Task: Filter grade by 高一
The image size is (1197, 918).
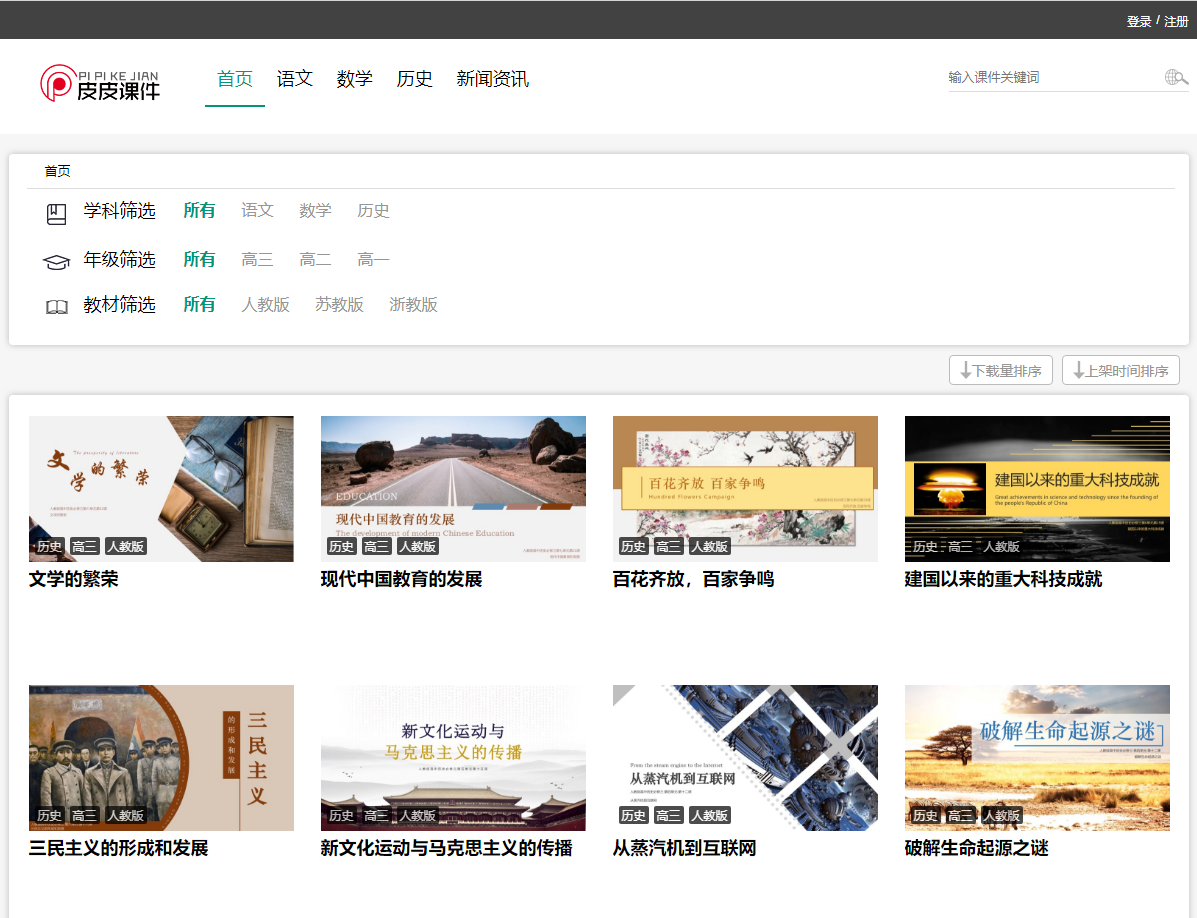Action: tap(373, 259)
